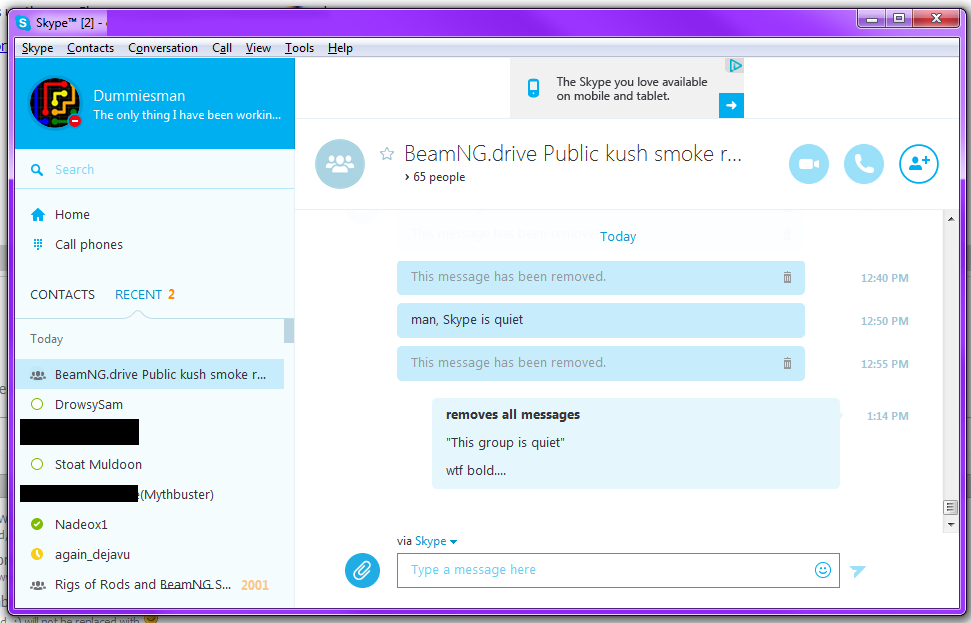Click again_dejavu's away status icon
The height and width of the screenshot is (623, 971).
coord(37,554)
